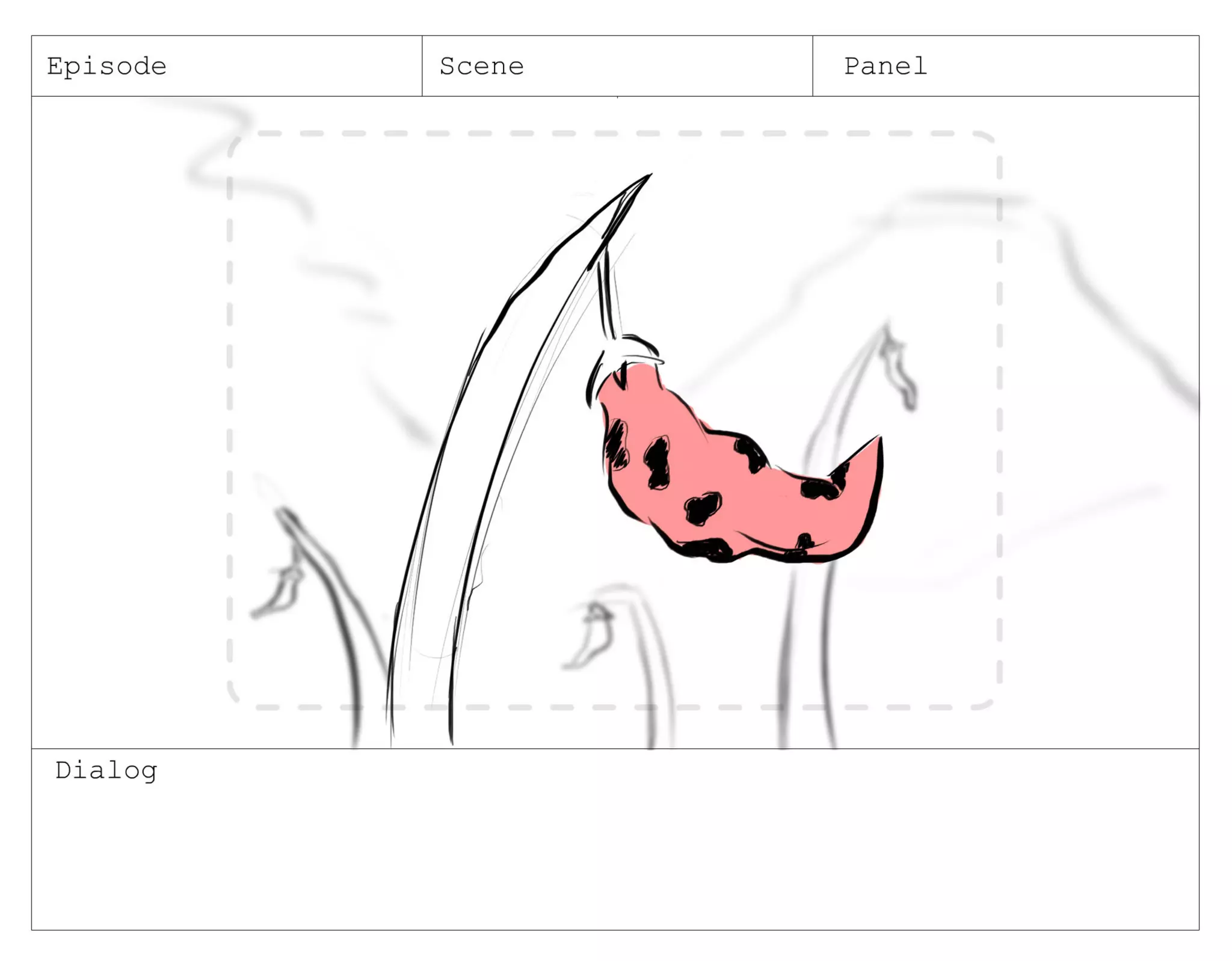The height and width of the screenshot is (961, 1232).
Task: Click the blurred small pepper at left
Action: tap(278, 592)
